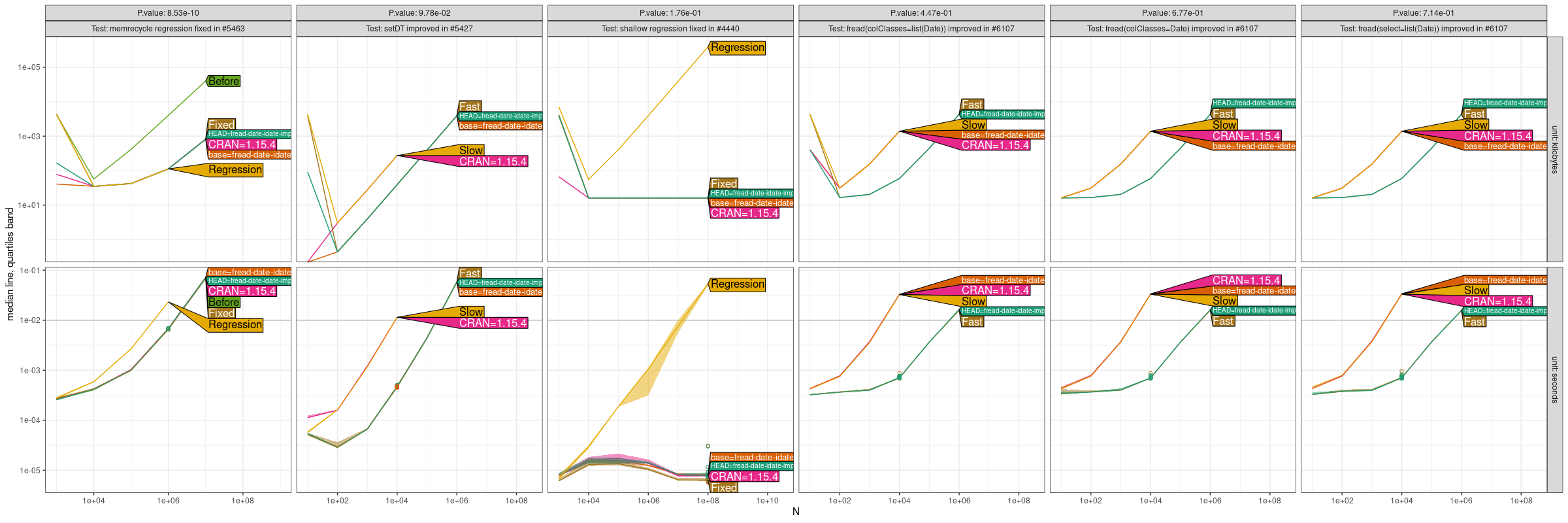
Task: Click 'Fast' label in setDT seconds panel
Action: (470, 273)
